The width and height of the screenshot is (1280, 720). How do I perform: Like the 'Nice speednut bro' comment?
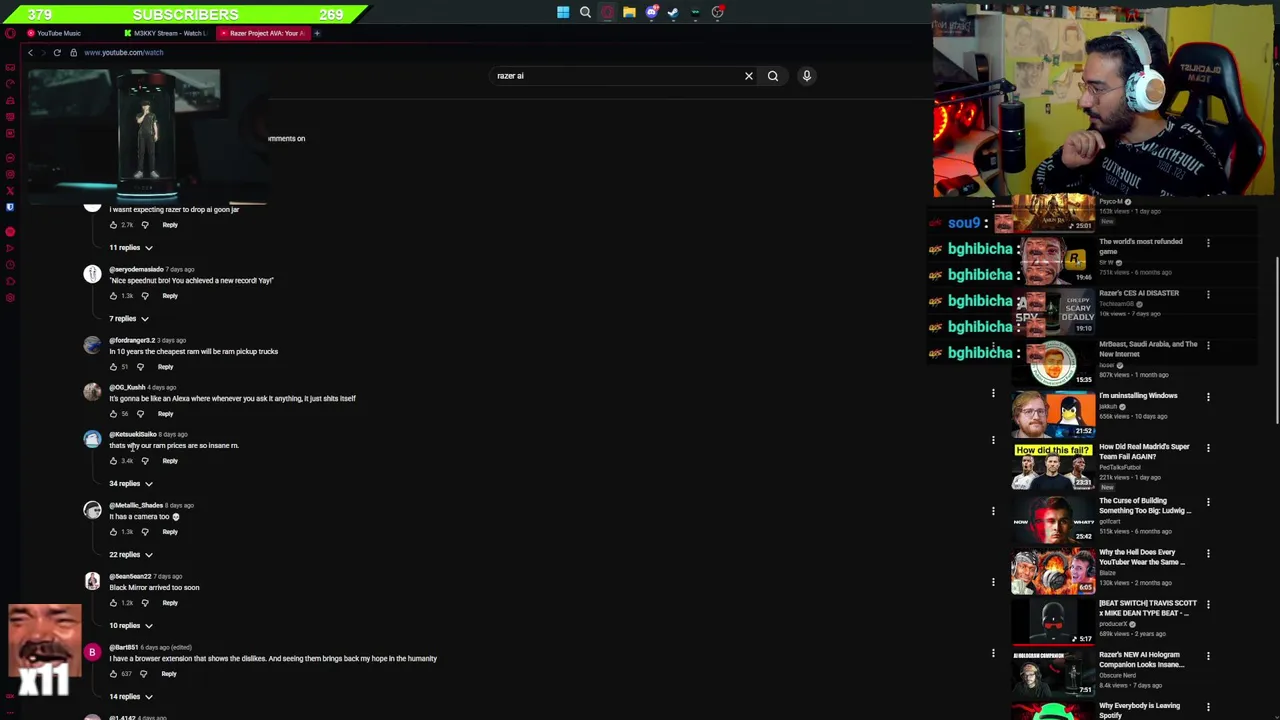[x=113, y=296]
